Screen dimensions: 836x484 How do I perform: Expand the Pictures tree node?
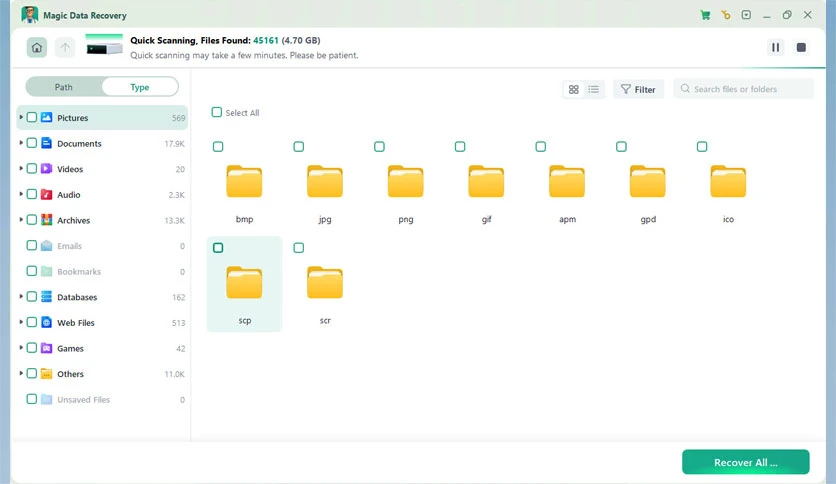(x=21, y=117)
